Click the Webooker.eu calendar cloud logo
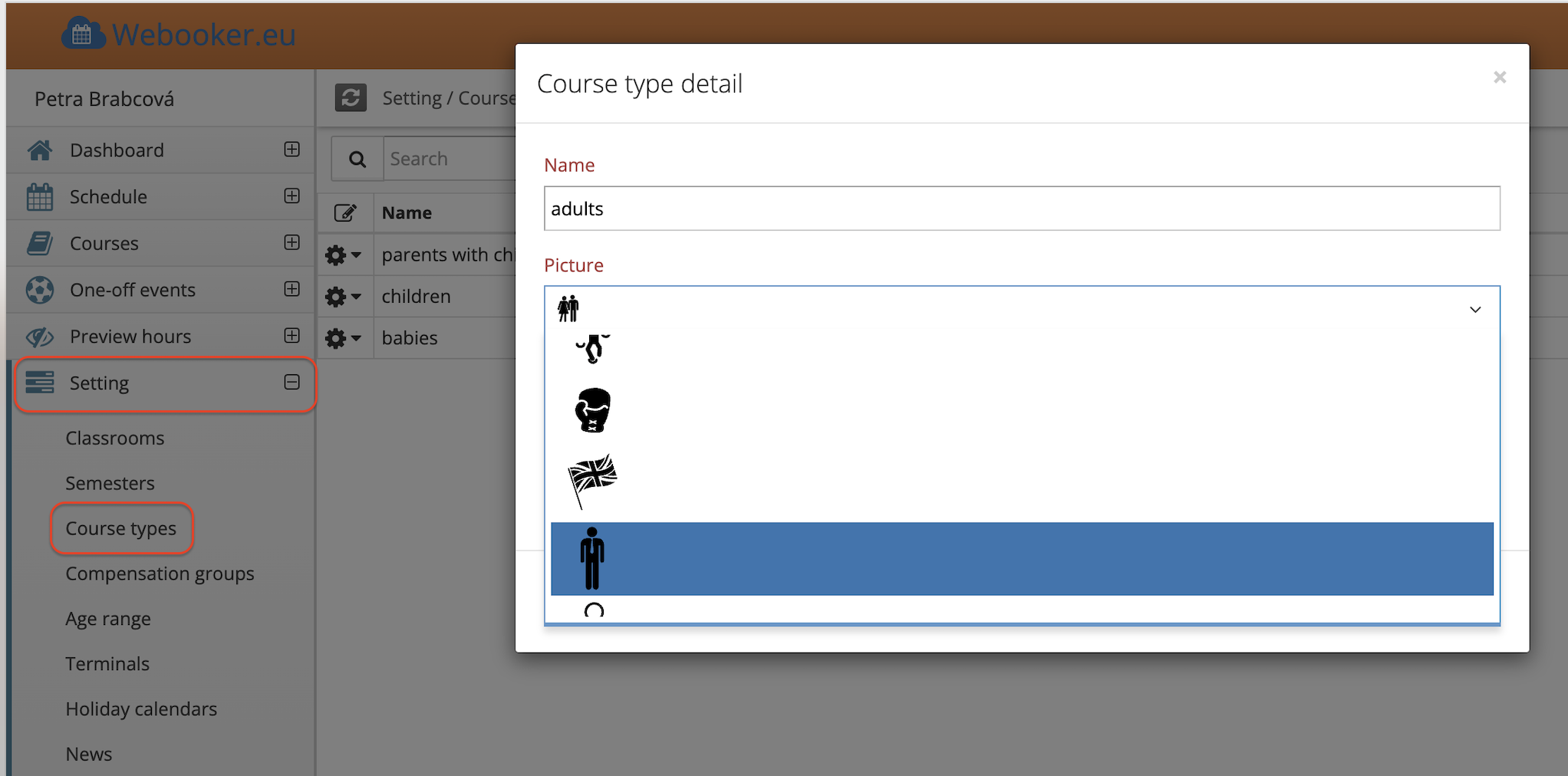 point(83,34)
